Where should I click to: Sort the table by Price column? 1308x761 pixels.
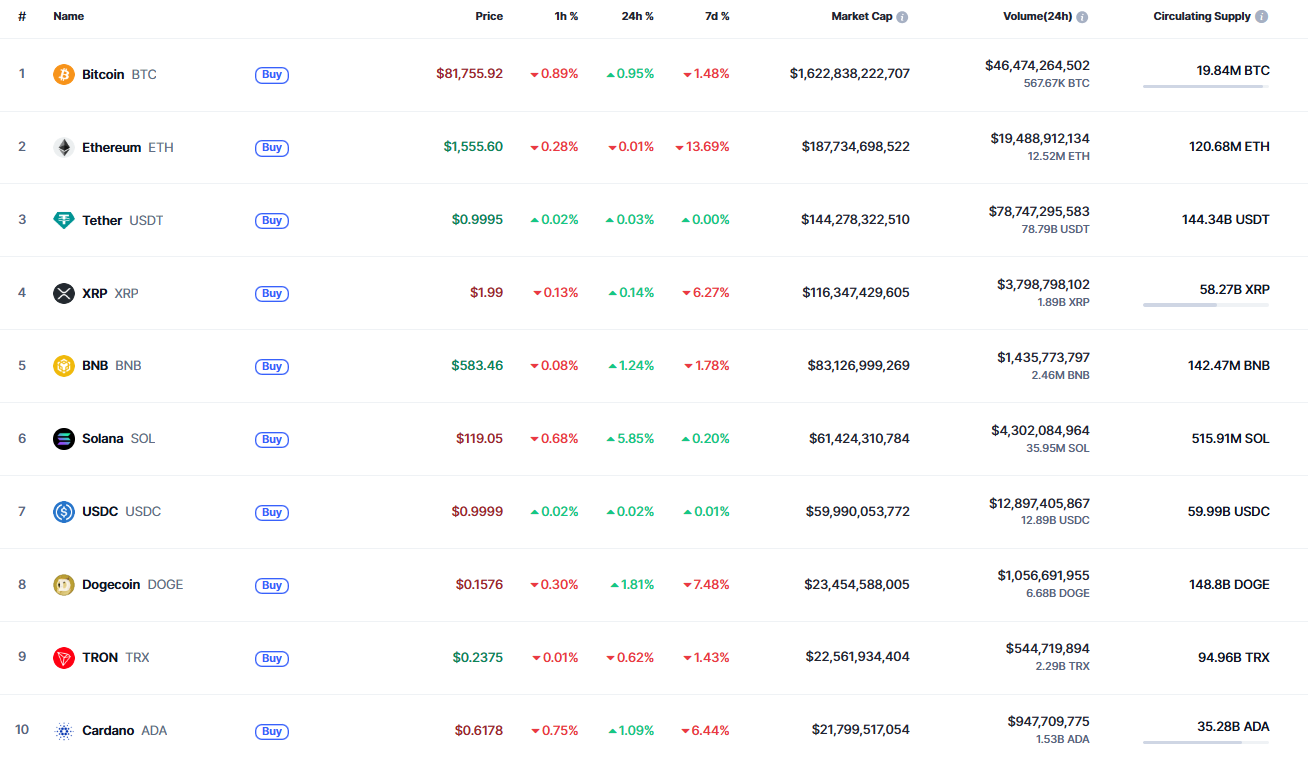[x=489, y=17]
